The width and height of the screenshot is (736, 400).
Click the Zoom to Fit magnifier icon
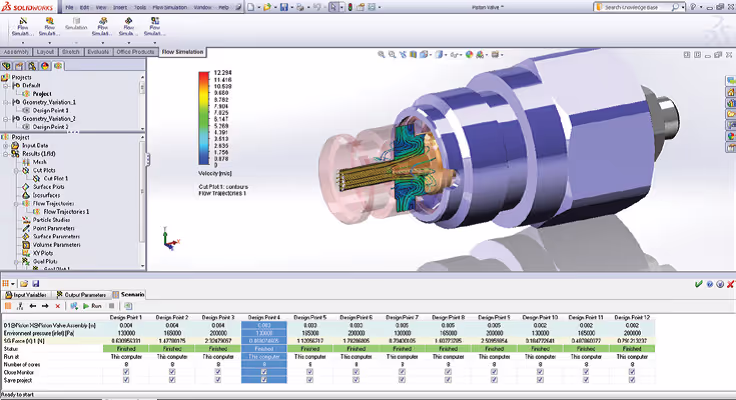tap(381, 55)
